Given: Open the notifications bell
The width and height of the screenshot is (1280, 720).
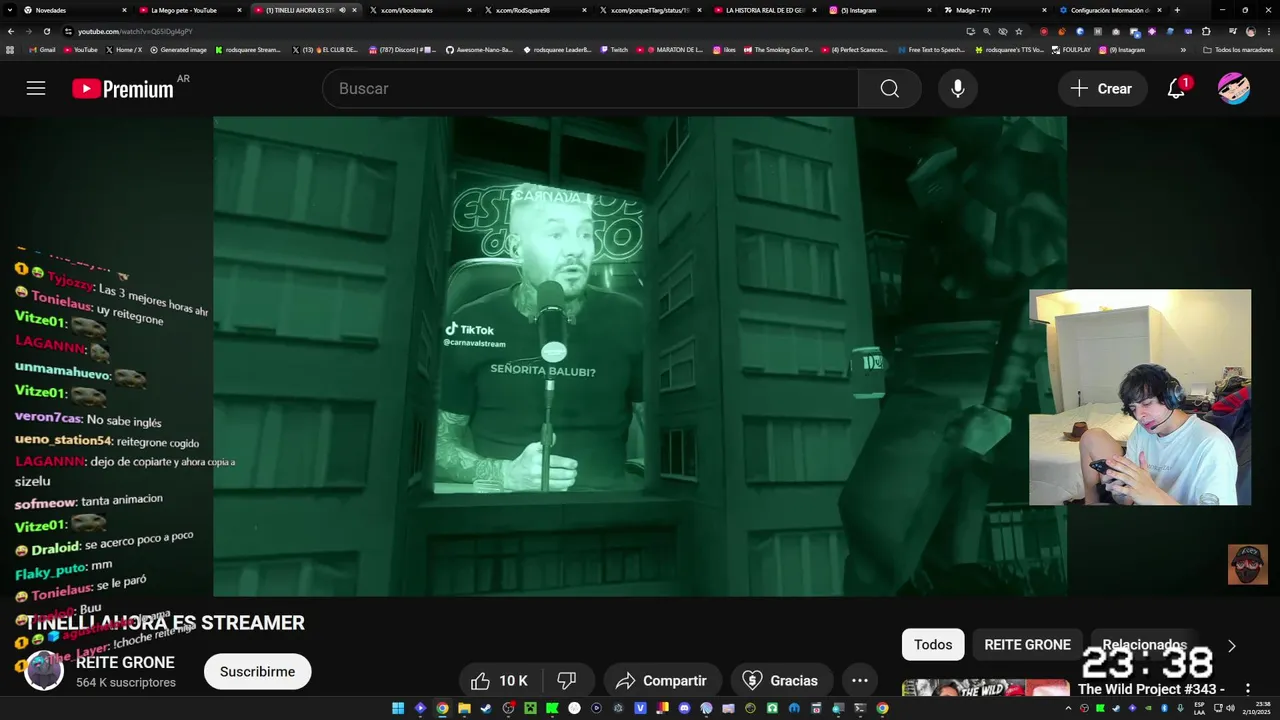Looking at the screenshot, I should click(1177, 88).
